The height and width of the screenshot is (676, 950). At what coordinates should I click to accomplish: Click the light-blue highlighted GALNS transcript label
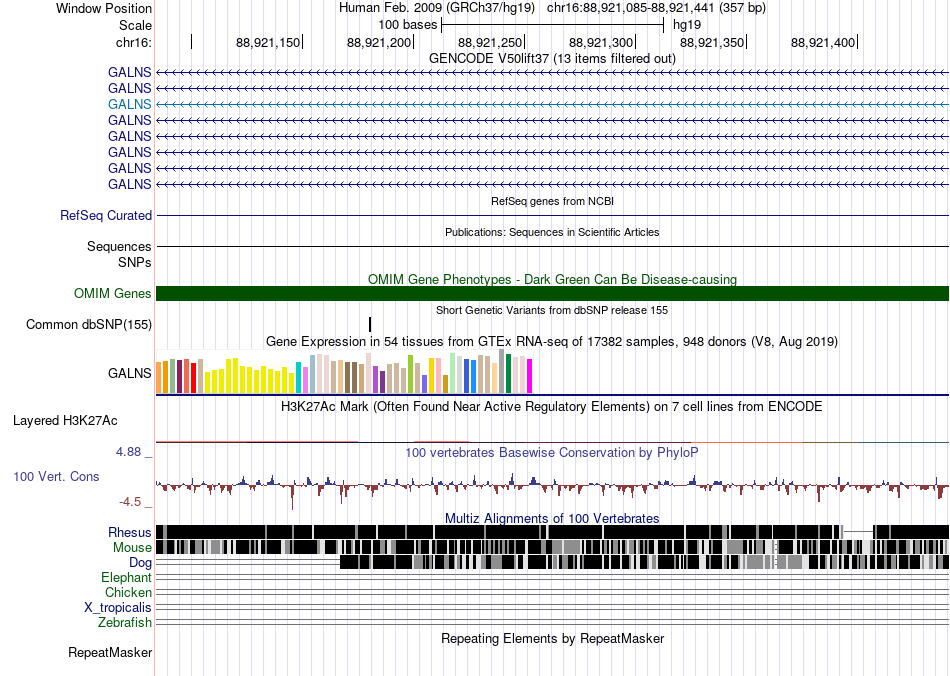[130, 104]
